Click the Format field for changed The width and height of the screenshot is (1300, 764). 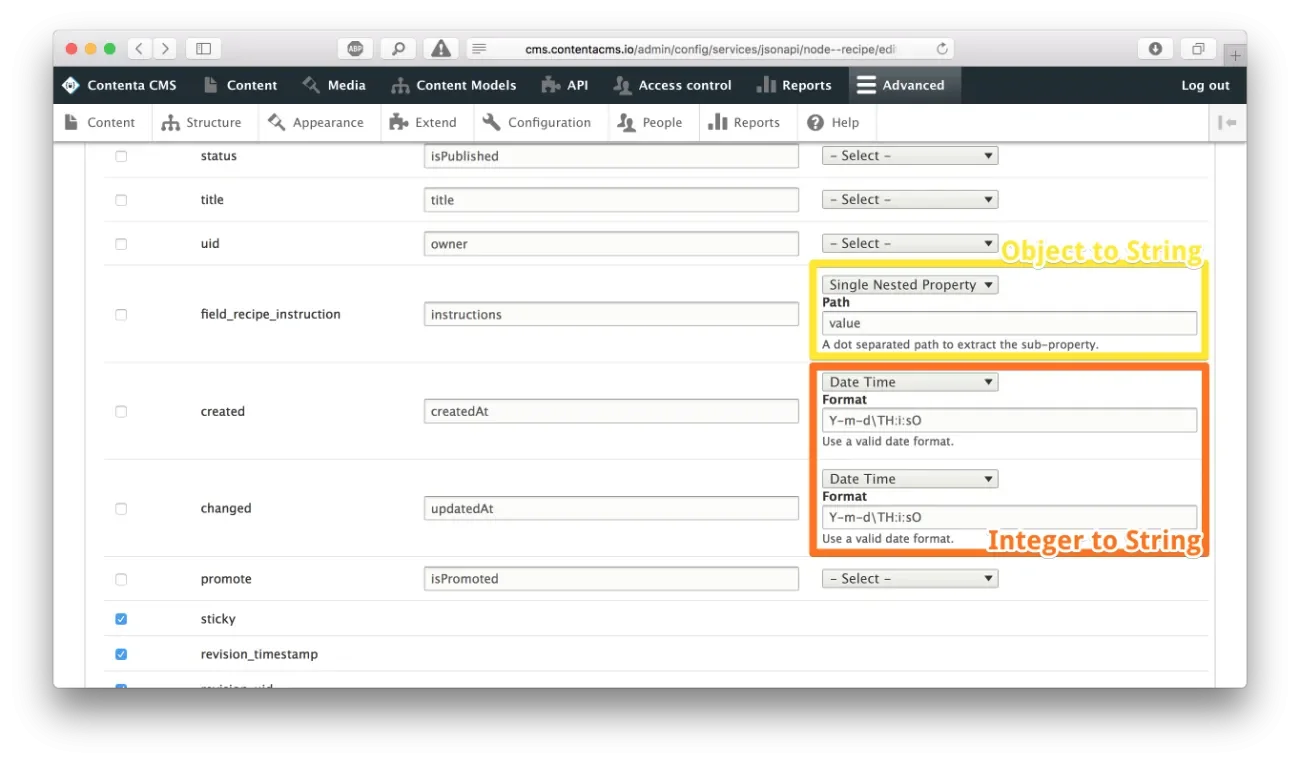(x=1009, y=517)
